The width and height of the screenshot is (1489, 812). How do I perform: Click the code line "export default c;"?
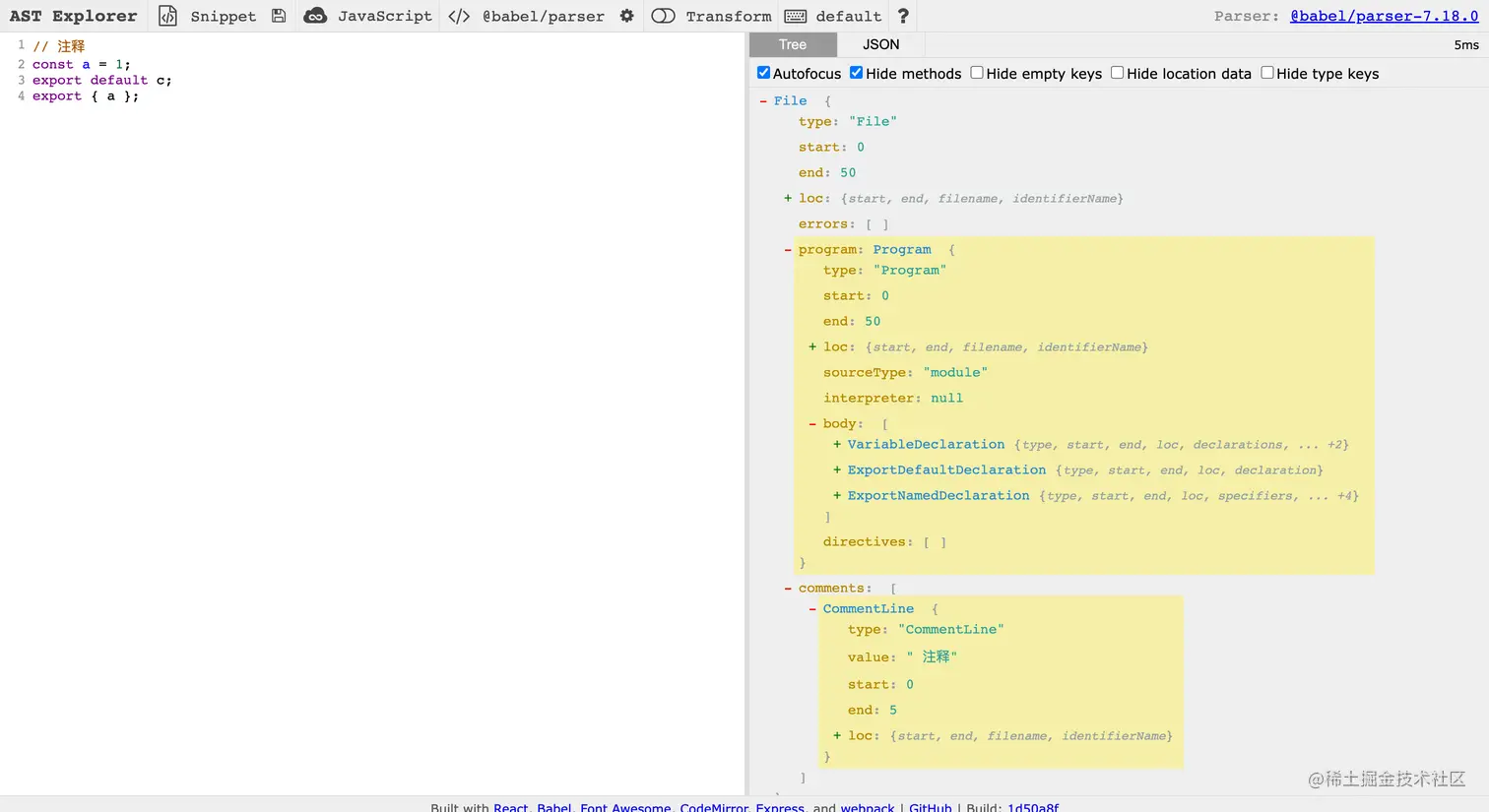click(102, 80)
